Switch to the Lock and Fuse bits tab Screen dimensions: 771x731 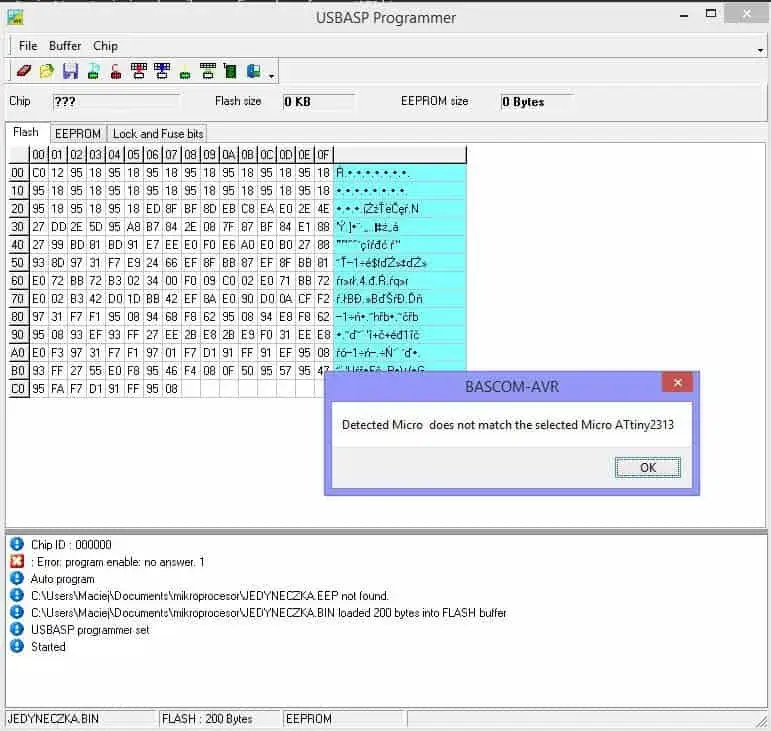(158, 134)
